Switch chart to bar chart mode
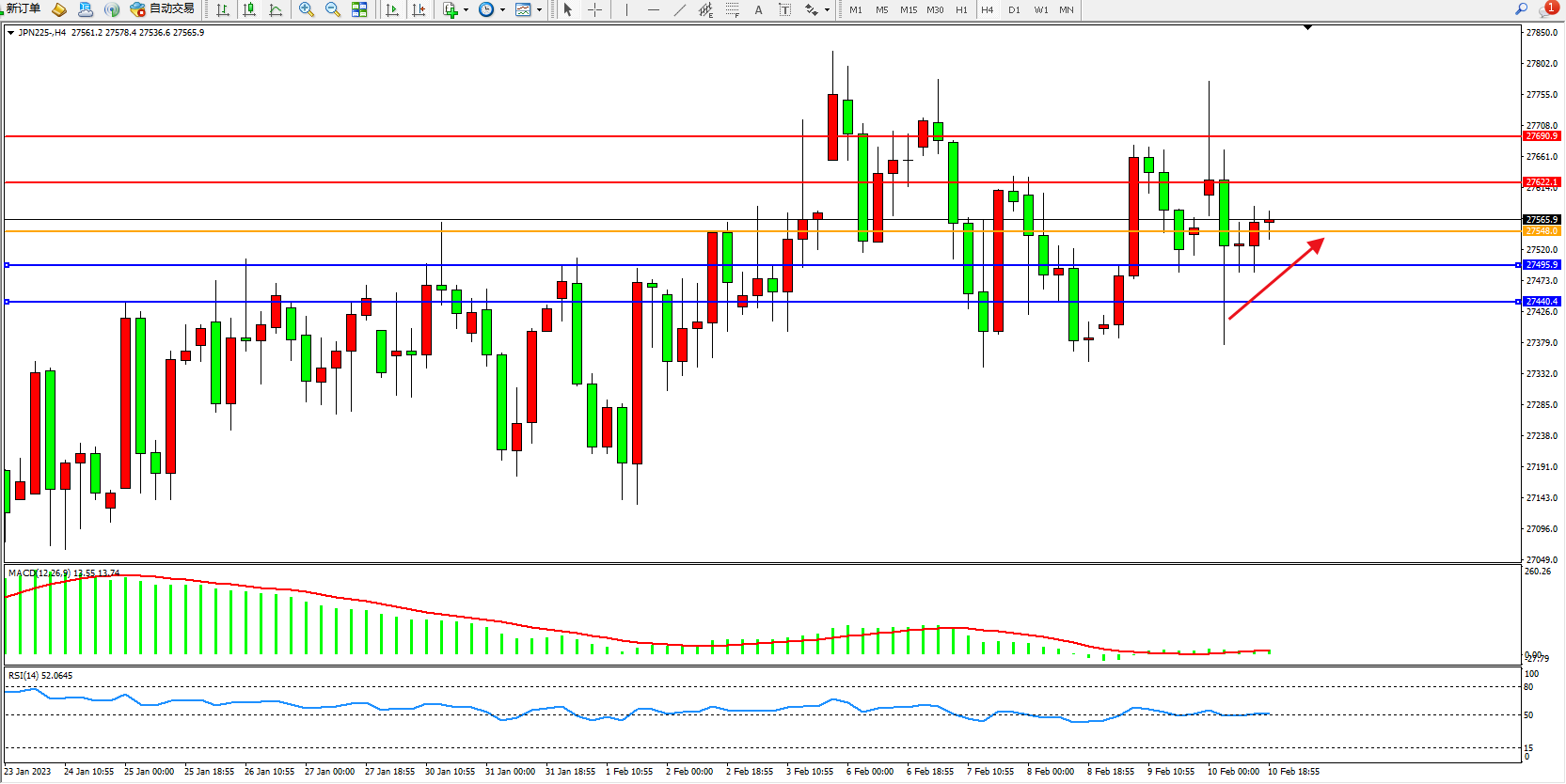The width and height of the screenshot is (1566, 784). click(223, 9)
